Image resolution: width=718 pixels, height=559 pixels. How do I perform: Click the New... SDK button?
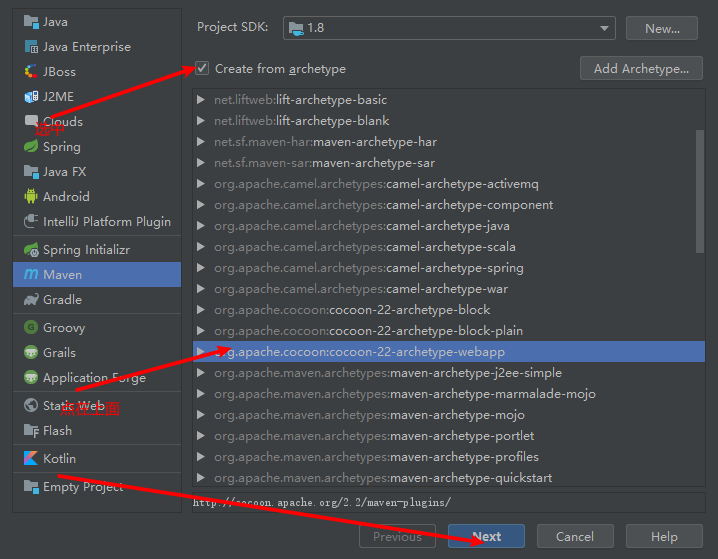[662, 28]
